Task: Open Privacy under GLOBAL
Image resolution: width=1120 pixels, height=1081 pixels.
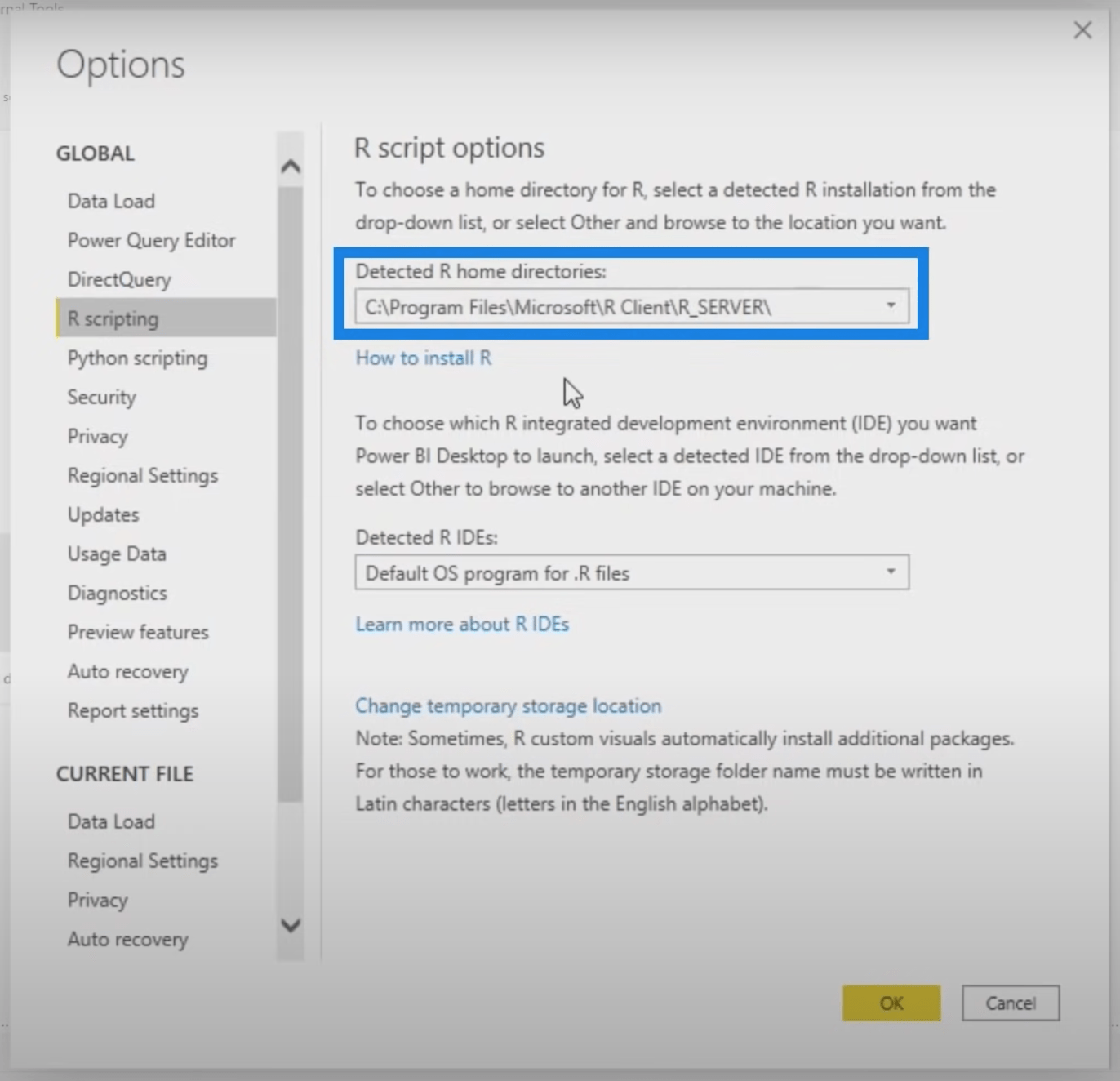Action: point(97,436)
